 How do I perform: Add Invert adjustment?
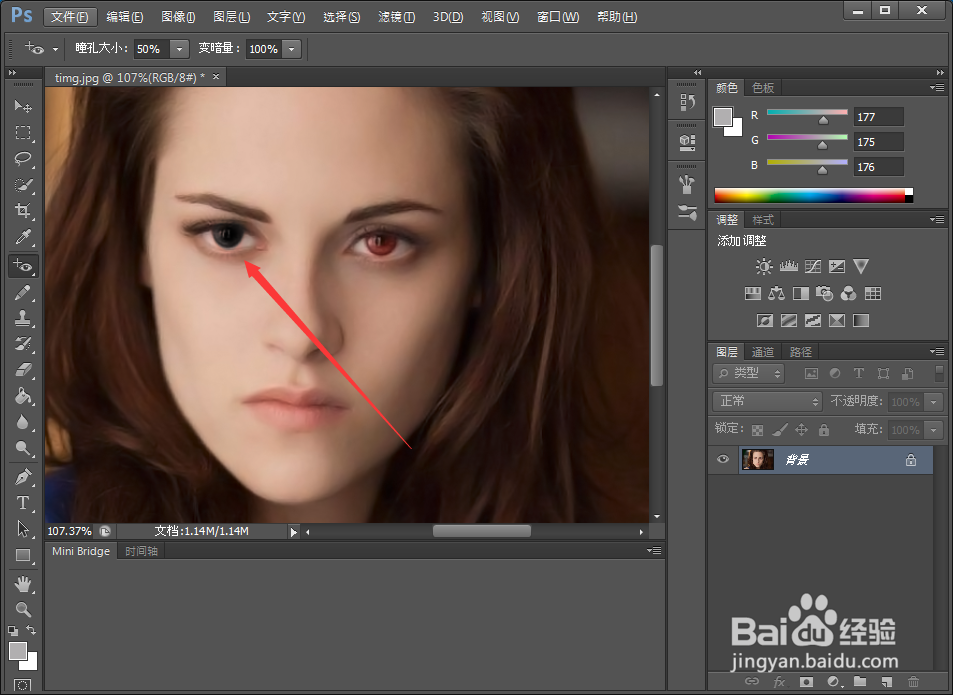tap(765, 320)
